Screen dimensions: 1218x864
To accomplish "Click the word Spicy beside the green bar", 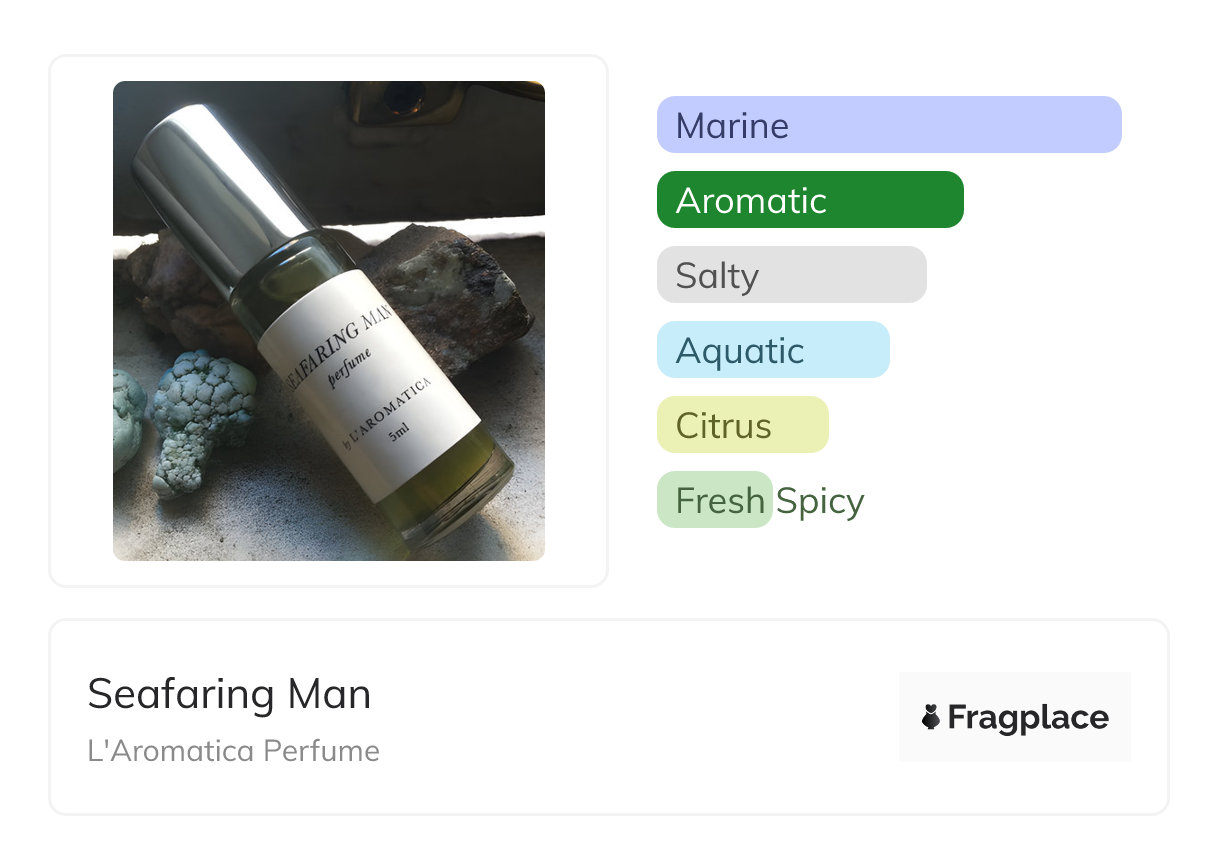I will click(820, 501).
